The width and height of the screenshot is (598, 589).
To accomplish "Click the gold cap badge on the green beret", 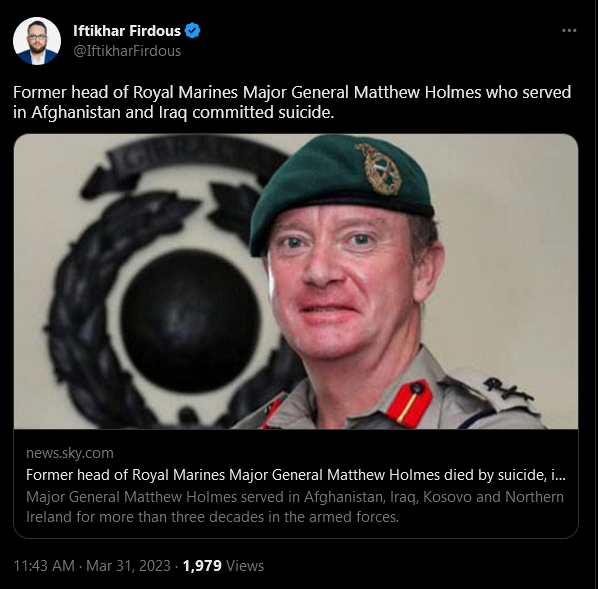I will pos(379,169).
